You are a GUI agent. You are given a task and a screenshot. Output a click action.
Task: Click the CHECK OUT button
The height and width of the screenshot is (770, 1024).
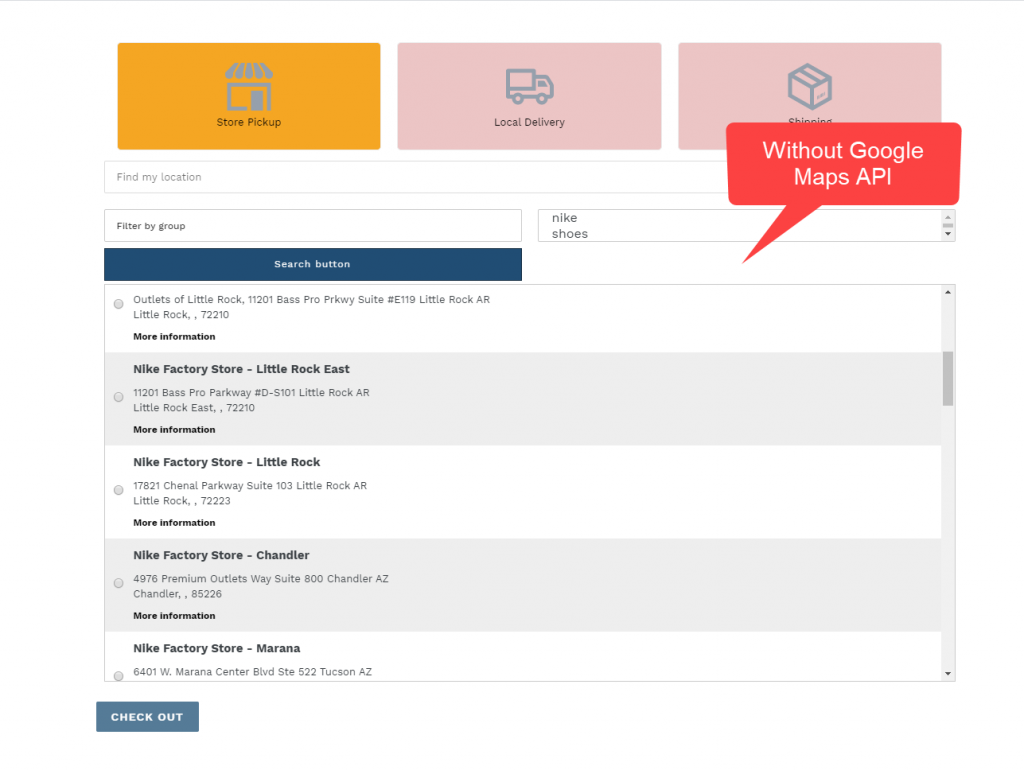(x=147, y=717)
